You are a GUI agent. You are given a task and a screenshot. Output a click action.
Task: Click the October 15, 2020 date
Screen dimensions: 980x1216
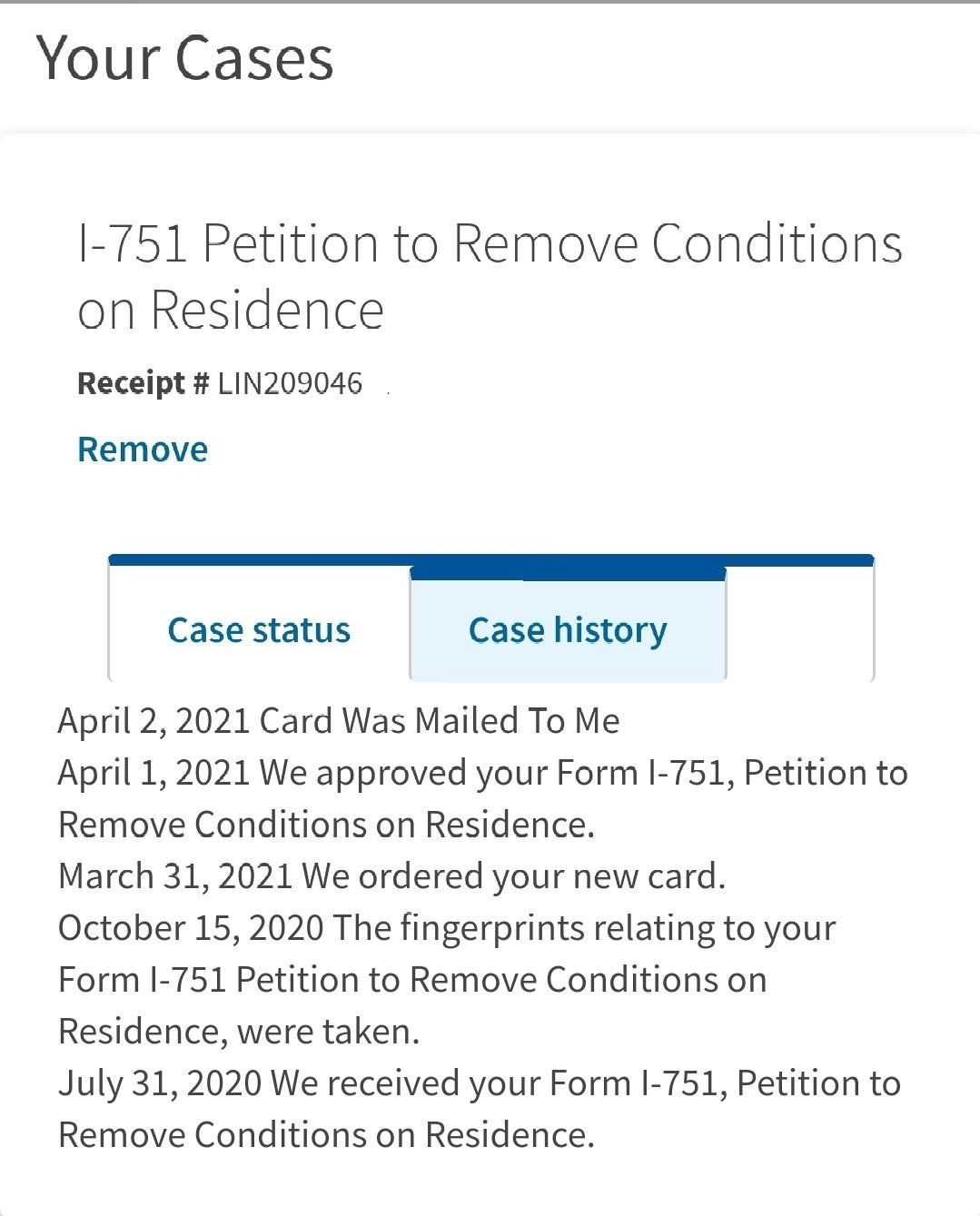(191, 928)
